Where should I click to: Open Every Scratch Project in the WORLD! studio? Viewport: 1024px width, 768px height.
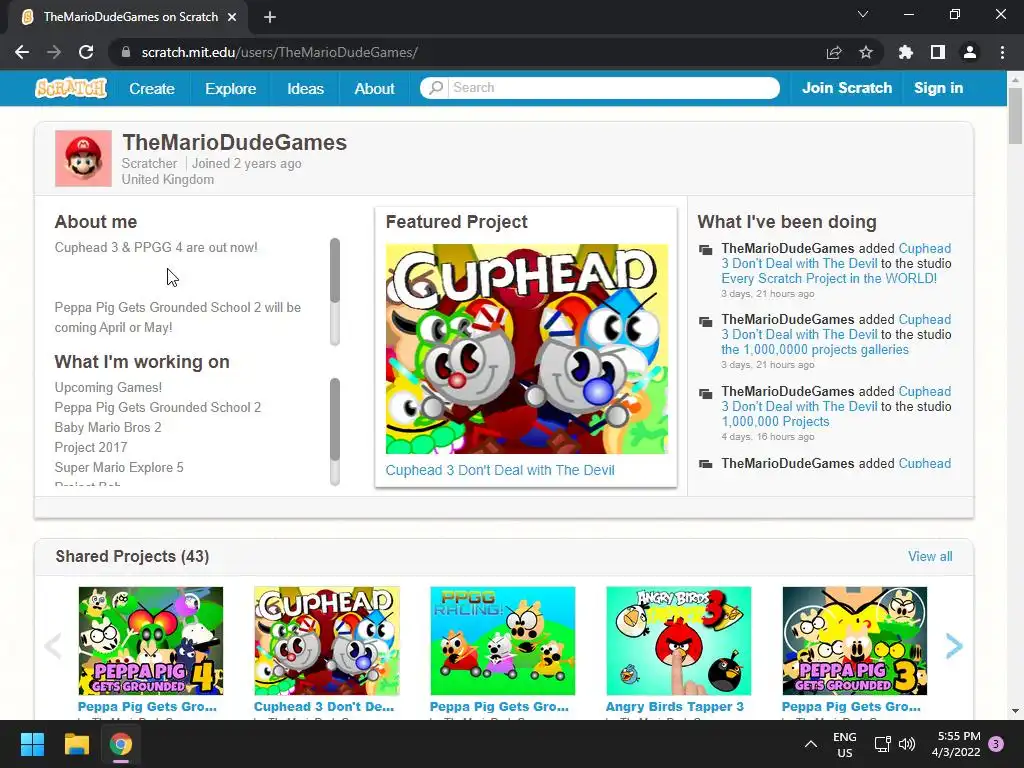click(x=829, y=278)
